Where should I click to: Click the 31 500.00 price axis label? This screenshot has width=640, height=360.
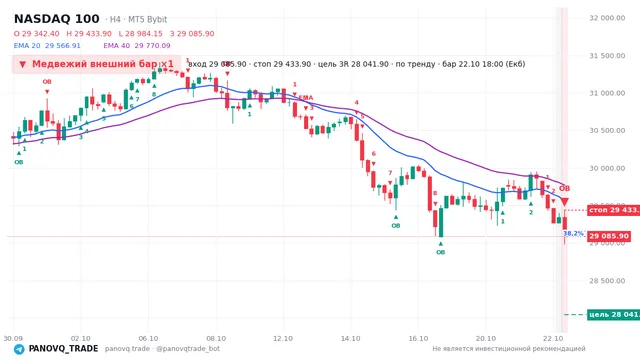[x=607, y=56]
